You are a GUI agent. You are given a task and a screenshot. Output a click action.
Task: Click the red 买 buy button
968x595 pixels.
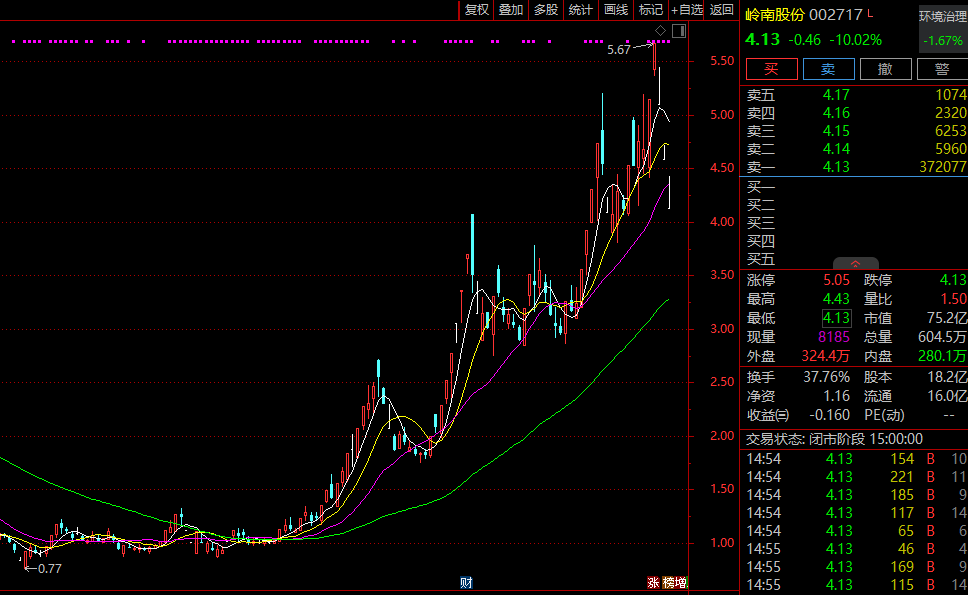point(771,69)
